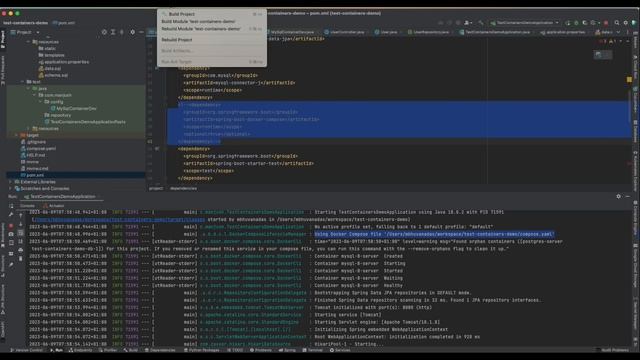
Task: Click the locate-in-project target icon
Action: (x=104, y=32)
